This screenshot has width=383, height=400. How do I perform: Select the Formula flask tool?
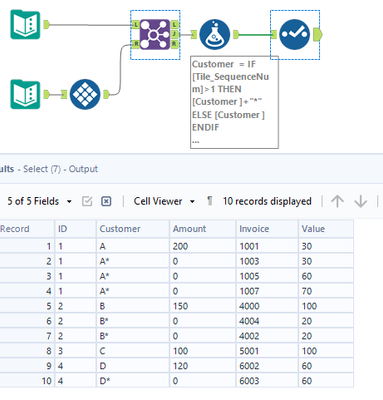point(215,34)
